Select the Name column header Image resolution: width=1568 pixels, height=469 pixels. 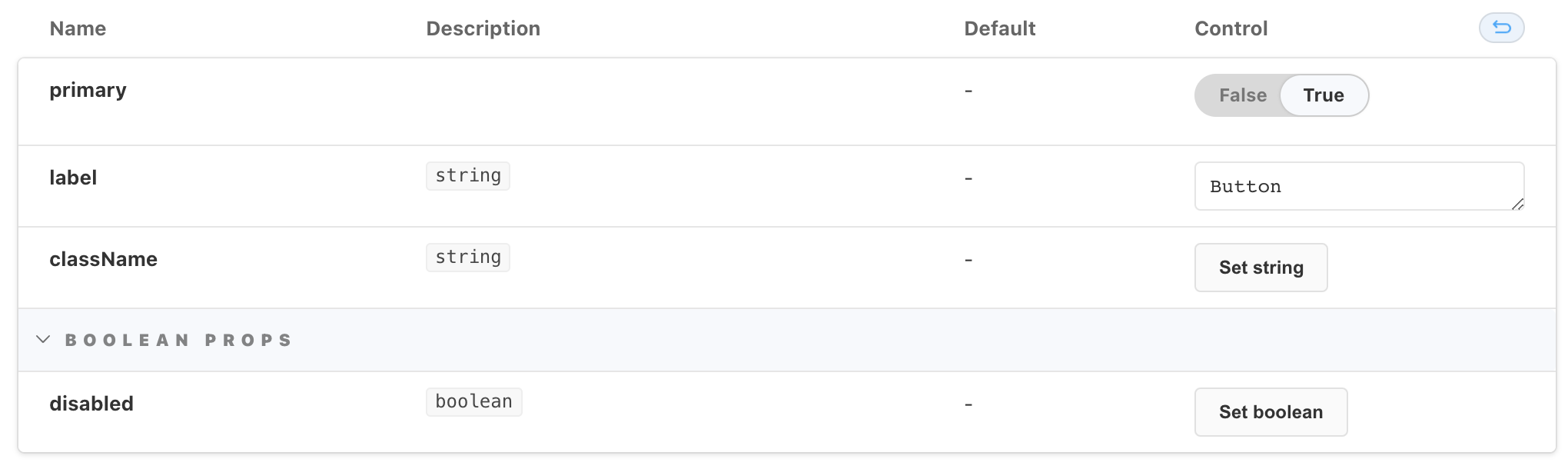coord(78,28)
